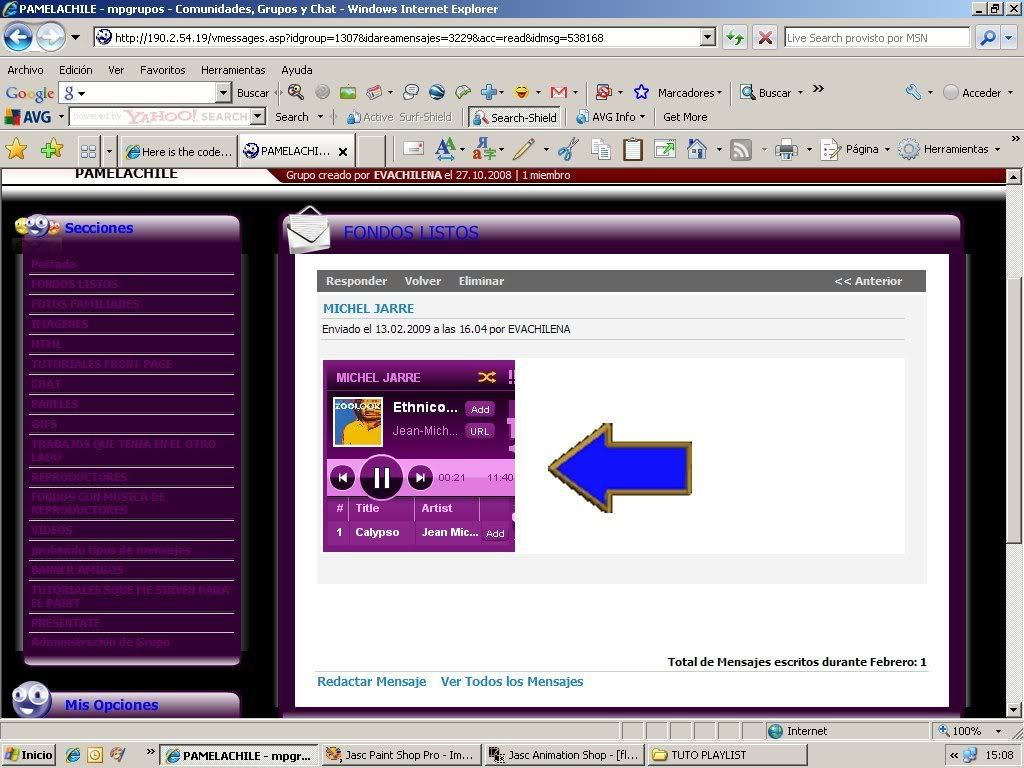Screen dimensions: 1024x768
Task: Toggle Active Surf-Shield in AVG toolbar
Action: (399, 118)
